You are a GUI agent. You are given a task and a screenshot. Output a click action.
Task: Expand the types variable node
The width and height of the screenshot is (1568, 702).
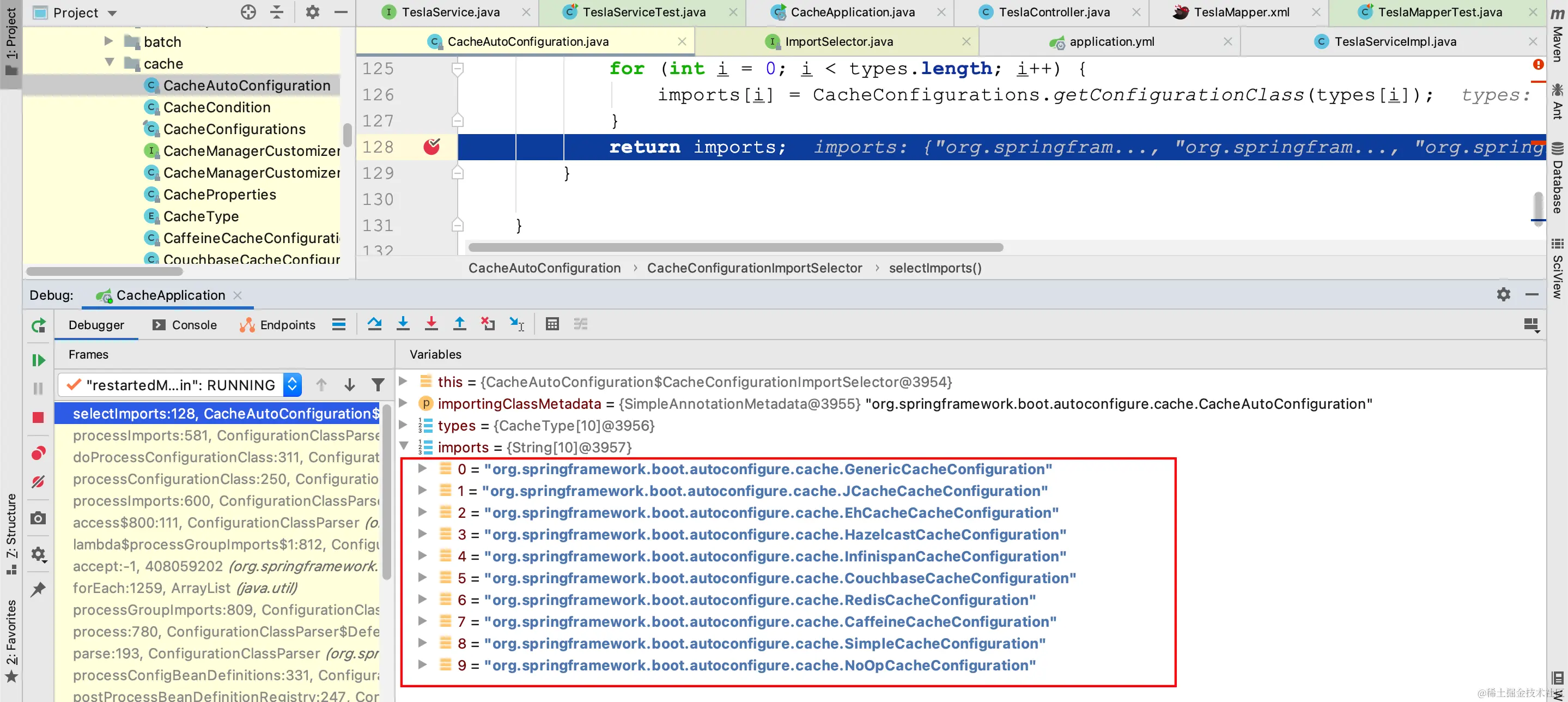coord(404,425)
